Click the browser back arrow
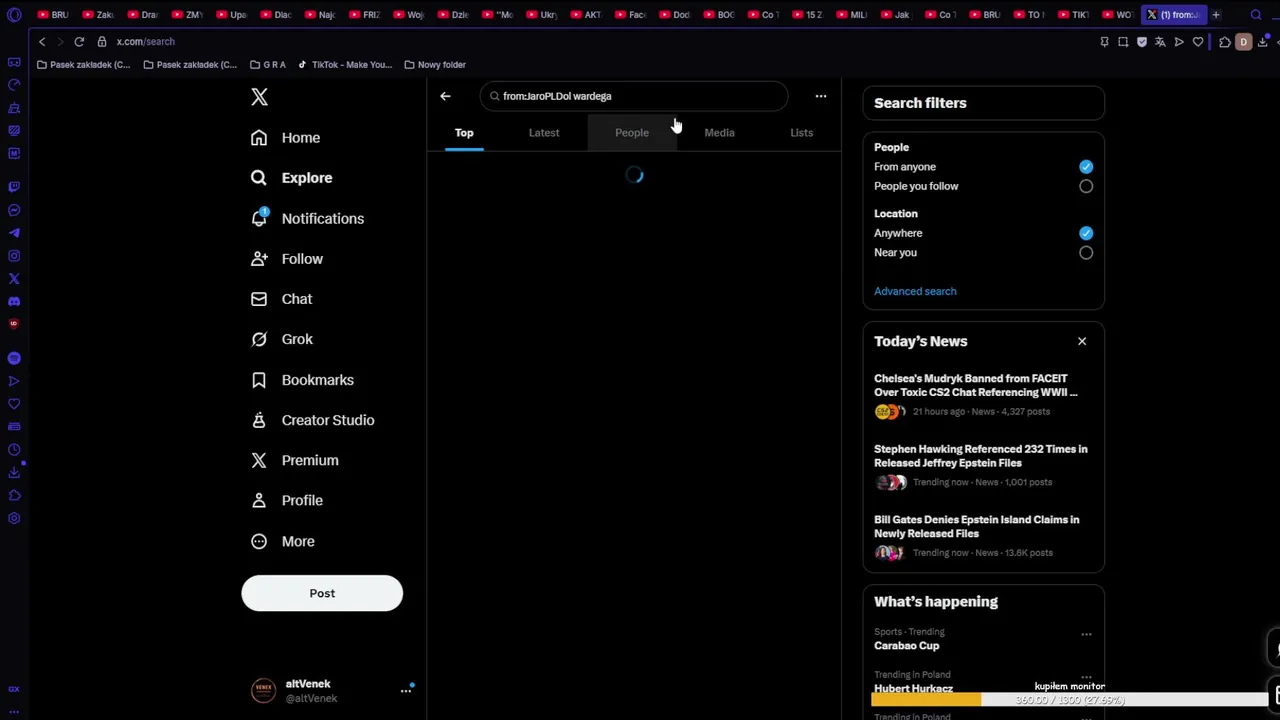The width and height of the screenshot is (1280, 720). [x=42, y=42]
